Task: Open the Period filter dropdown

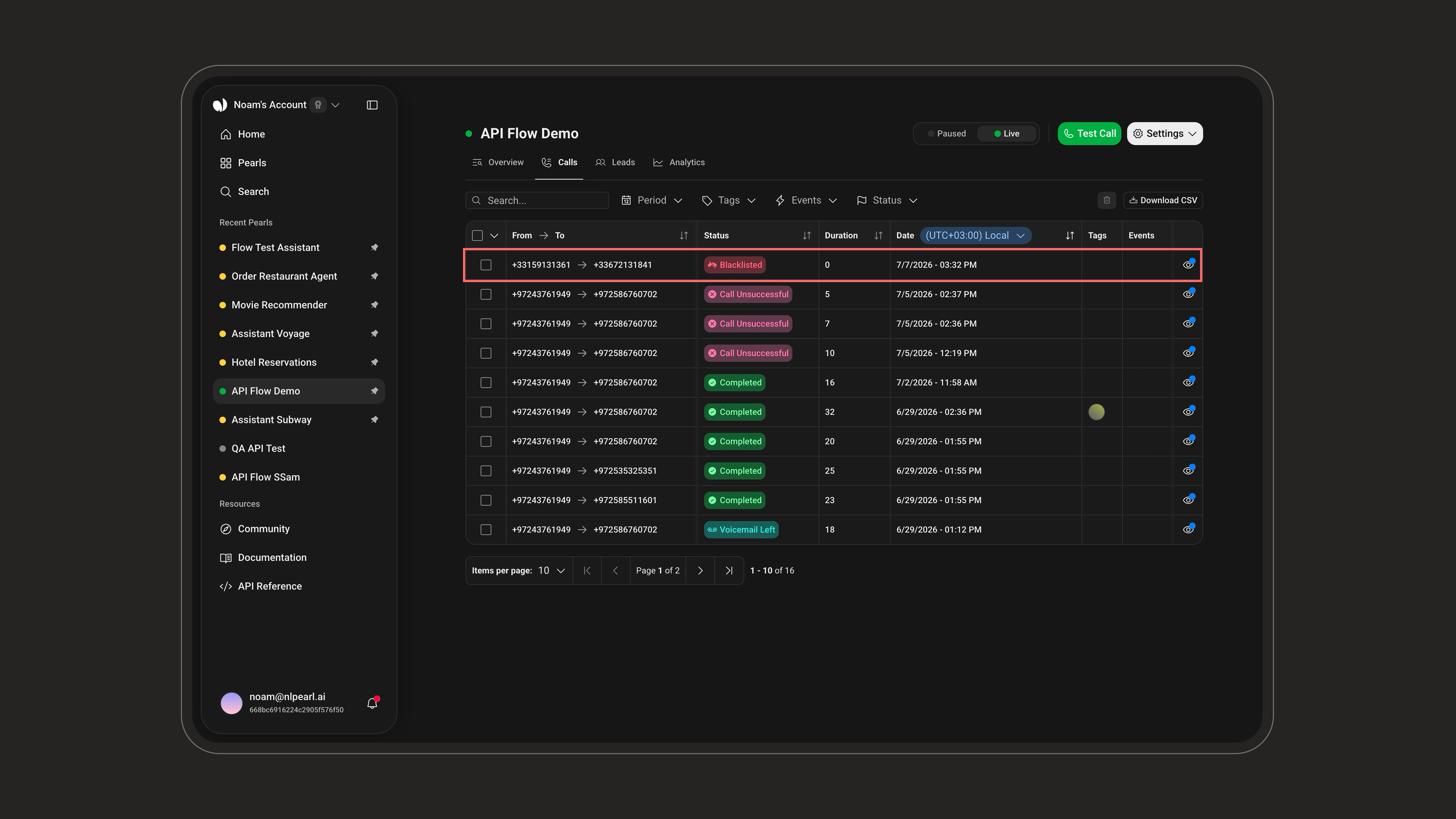Action: (652, 201)
